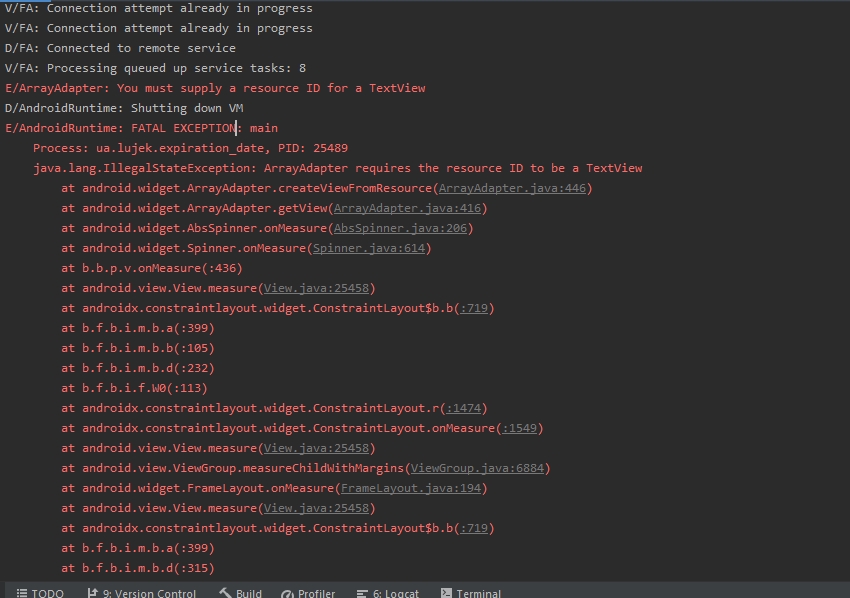
Task: Open FrameLayout.java:194 source link
Action: click(411, 488)
